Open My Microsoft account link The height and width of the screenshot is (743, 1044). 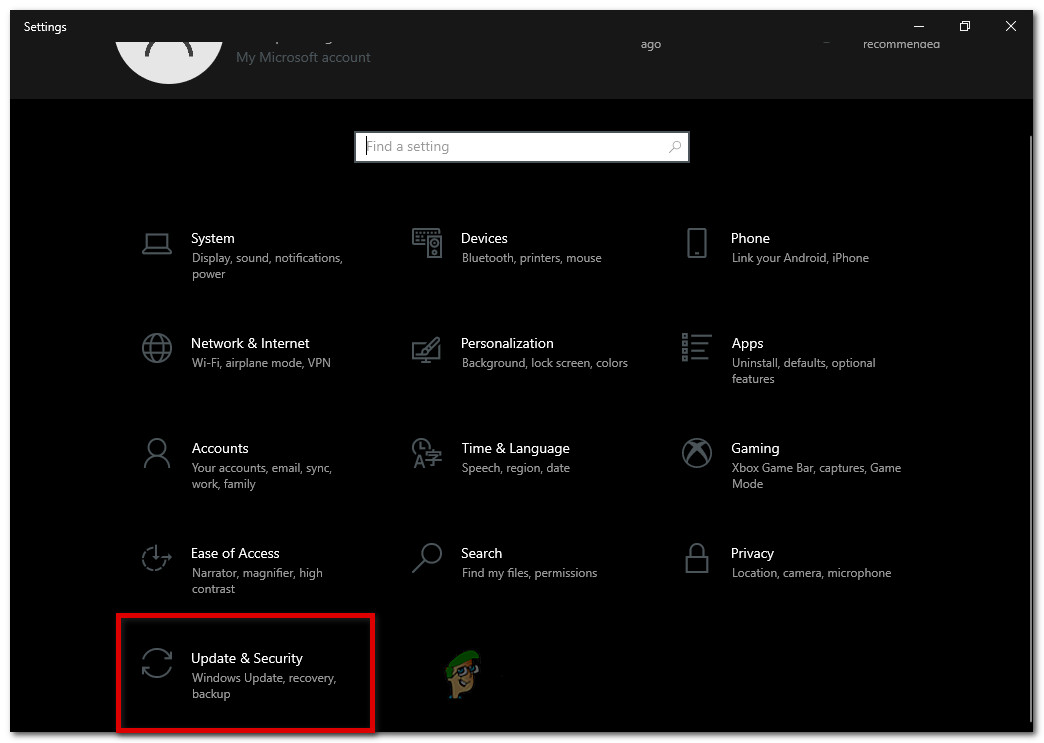[x=303, y=57]
